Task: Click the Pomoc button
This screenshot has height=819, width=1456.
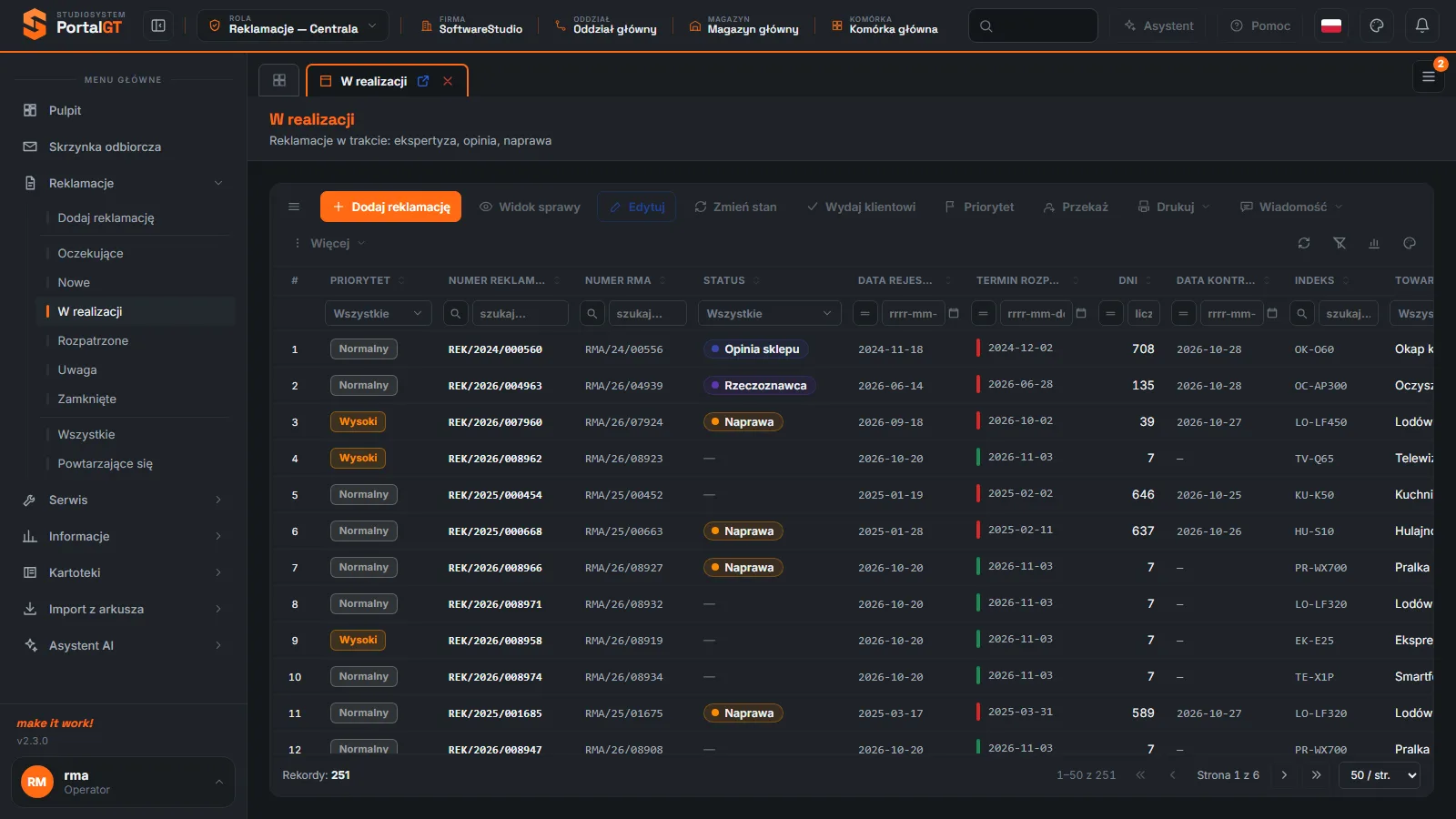Action: (1260, 25)
